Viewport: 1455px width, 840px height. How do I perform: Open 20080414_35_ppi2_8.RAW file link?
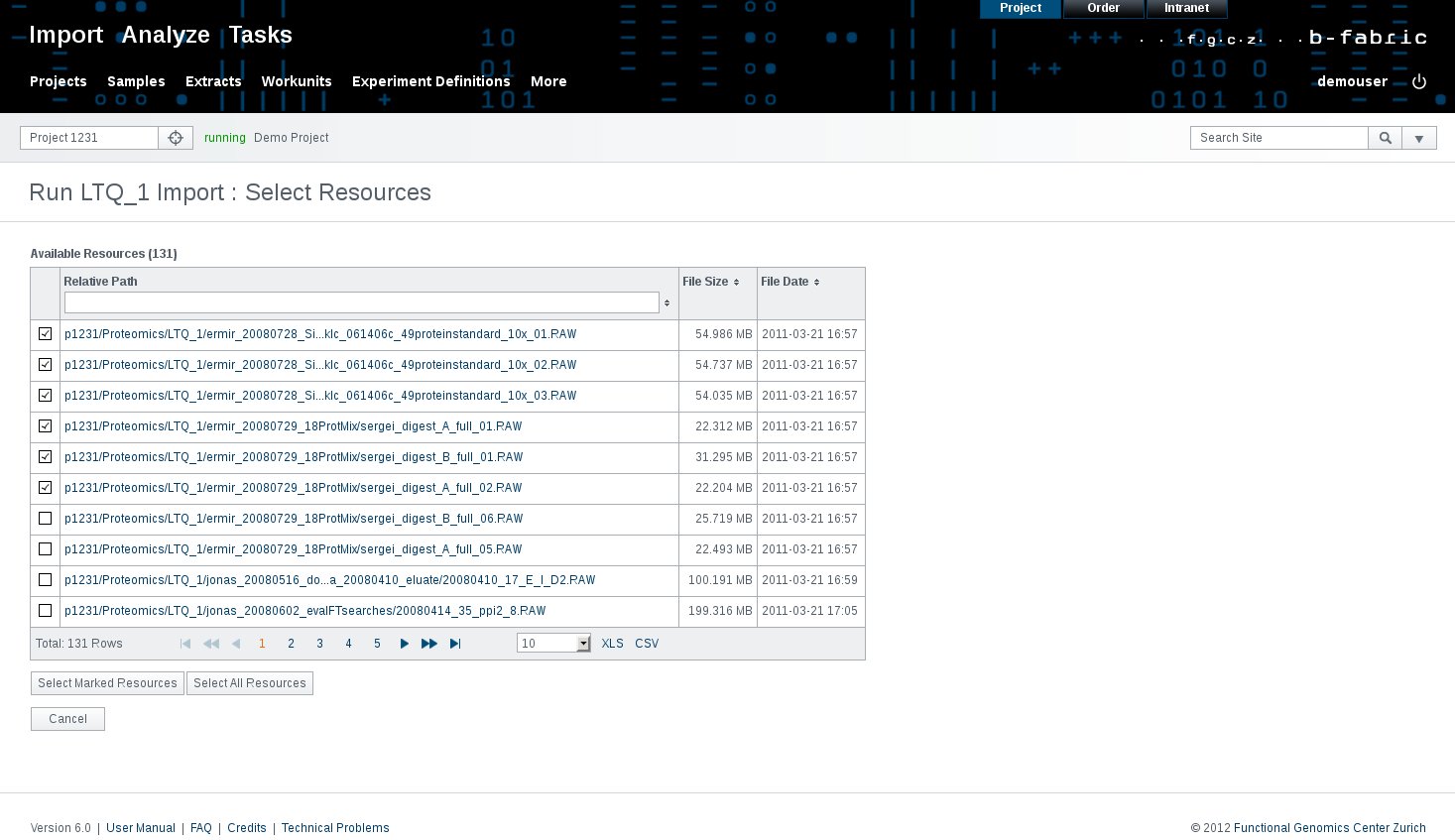(305, 611)
